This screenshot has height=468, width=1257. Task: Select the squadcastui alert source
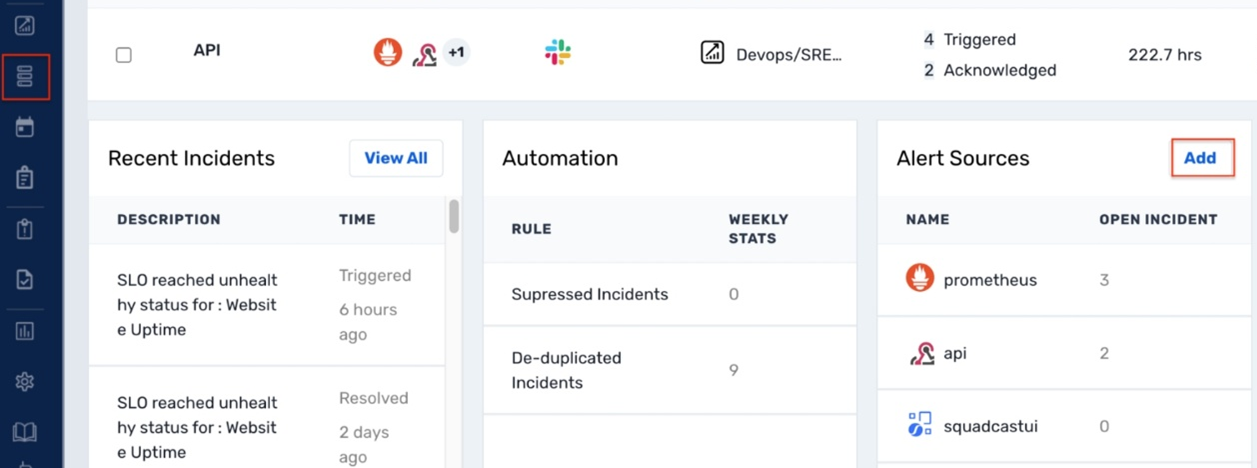[990, 426]
